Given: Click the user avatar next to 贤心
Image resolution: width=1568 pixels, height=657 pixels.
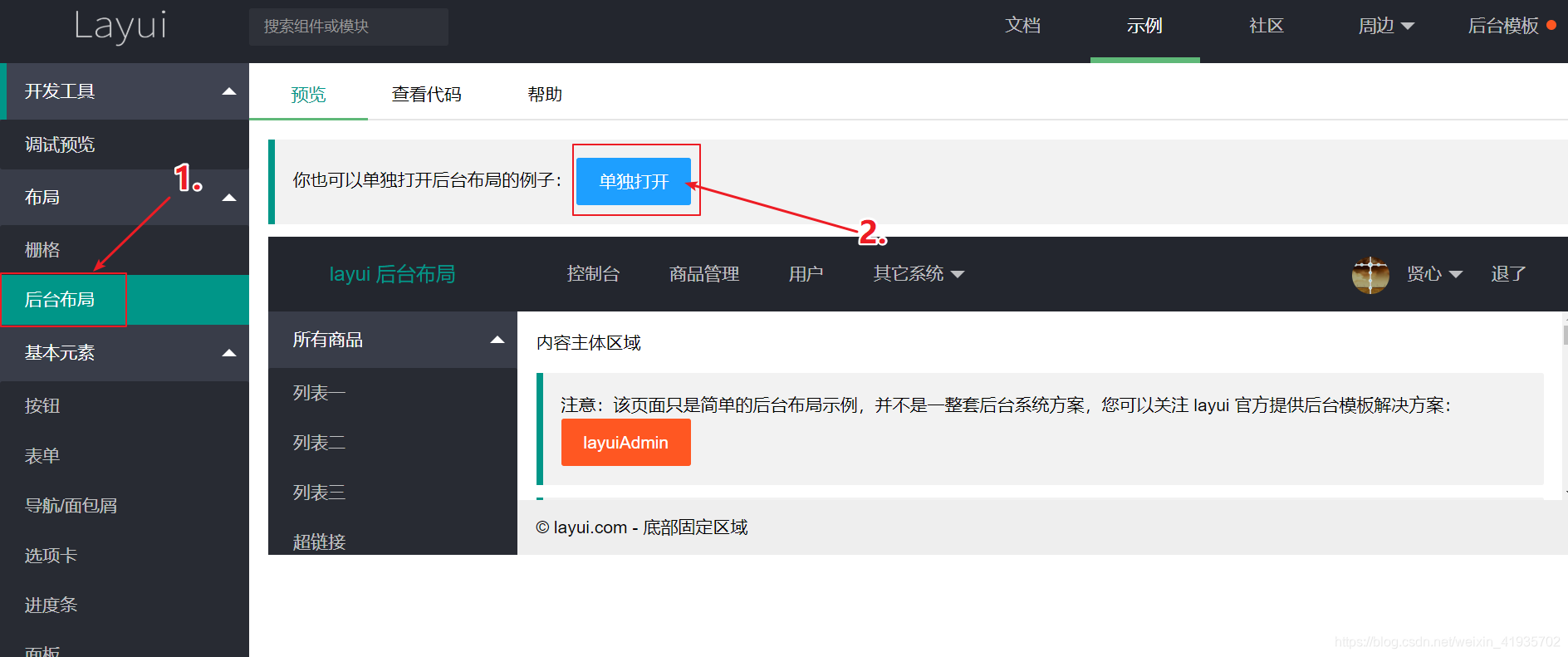Looking at the screenshot, I should tap(1370, 274).
